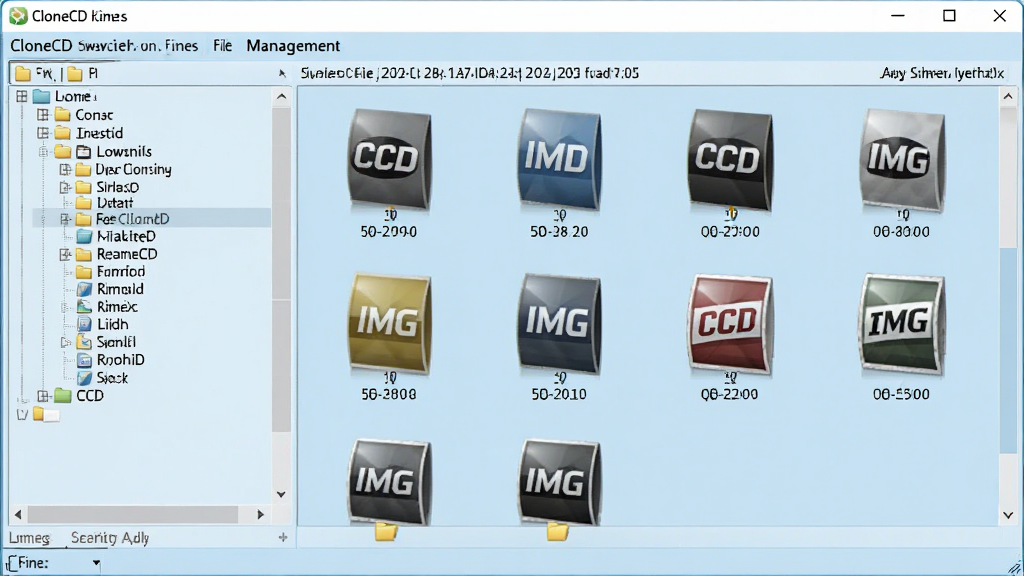Click the first folder icon in tree header

tap(23, 73)
